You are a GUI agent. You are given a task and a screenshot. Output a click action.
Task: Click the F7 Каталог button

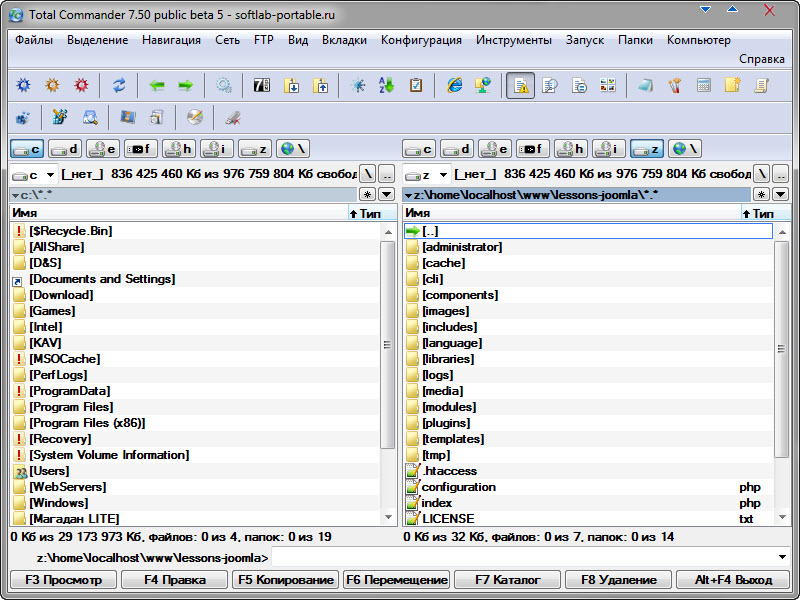click(508, 580)
